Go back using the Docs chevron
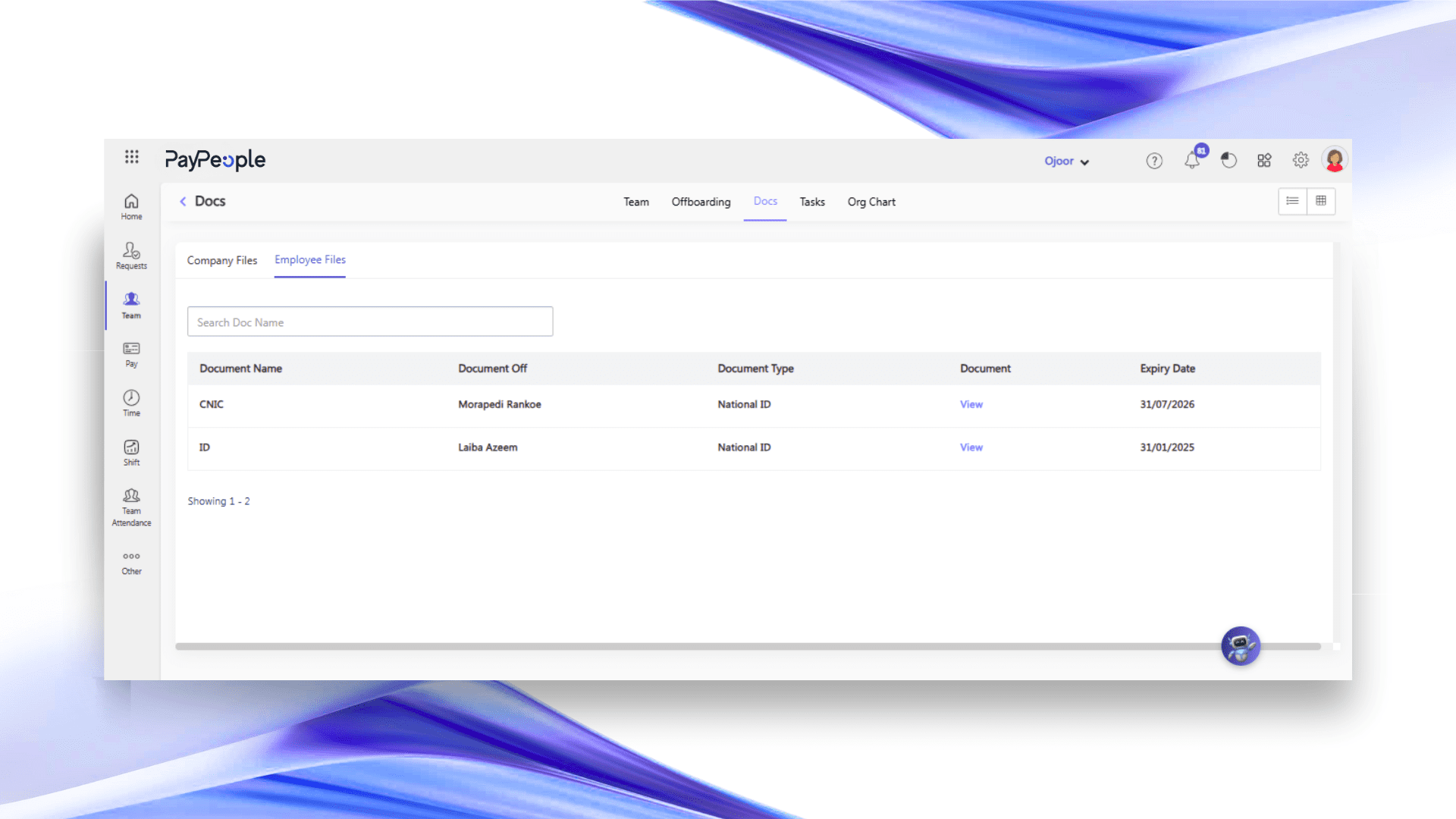The width and height of the screenshot is (1456, 819). (x=183, y=202)
